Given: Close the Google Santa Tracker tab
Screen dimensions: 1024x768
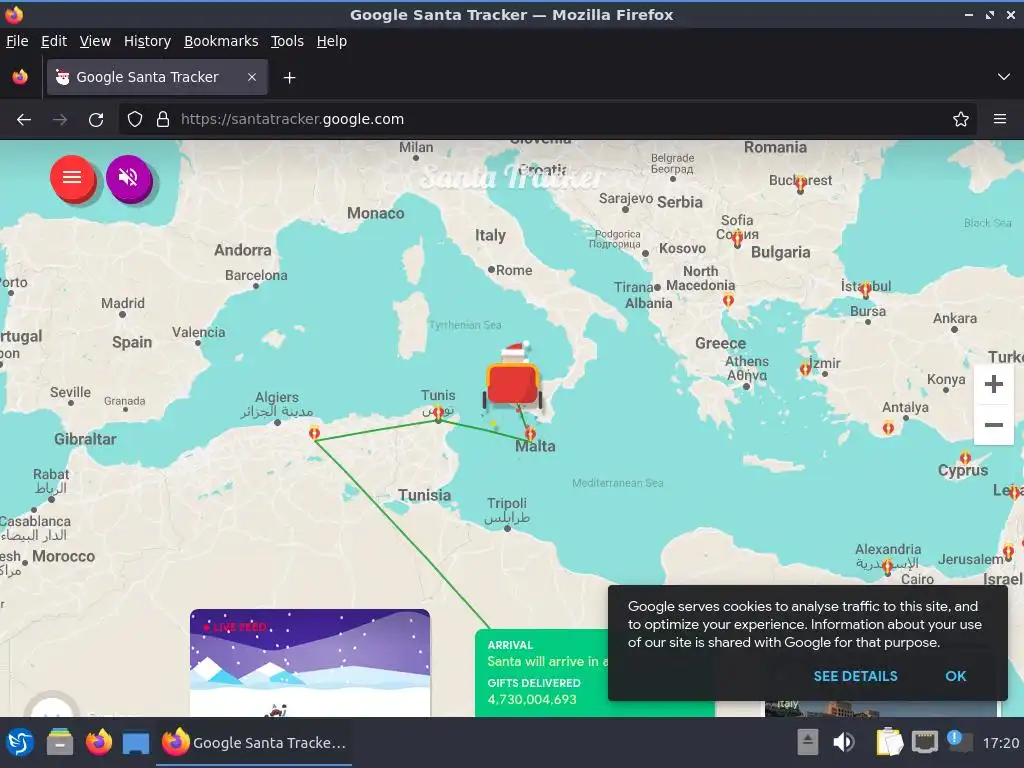Looking at the screenshot, I should coord(251,77).
